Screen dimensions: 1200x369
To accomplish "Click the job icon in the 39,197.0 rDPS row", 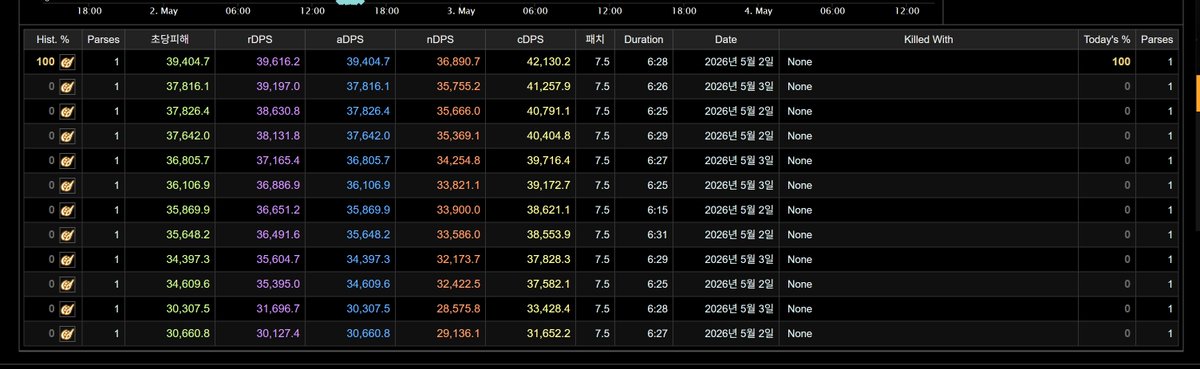I will tap(67, 86).
